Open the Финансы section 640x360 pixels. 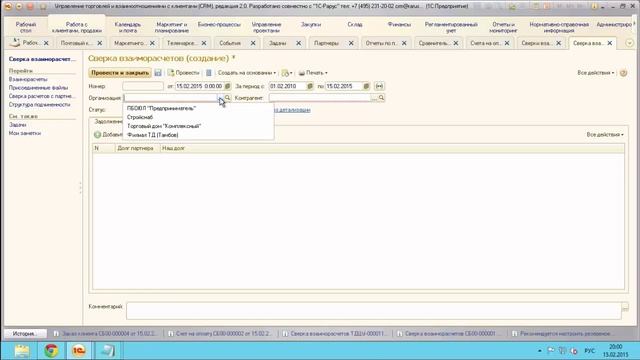click(399, 24)
